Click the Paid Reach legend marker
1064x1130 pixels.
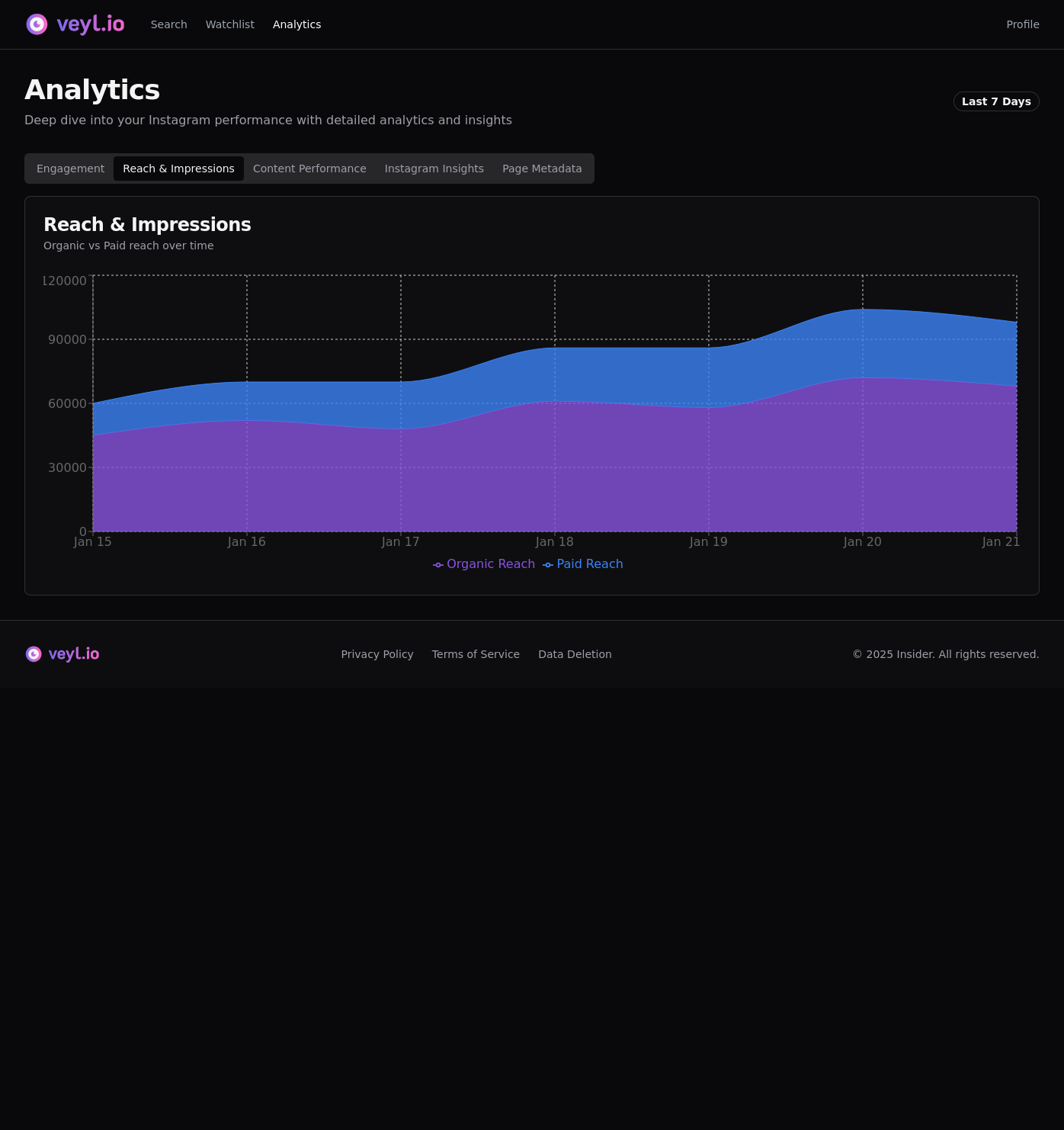click(548, 565)
